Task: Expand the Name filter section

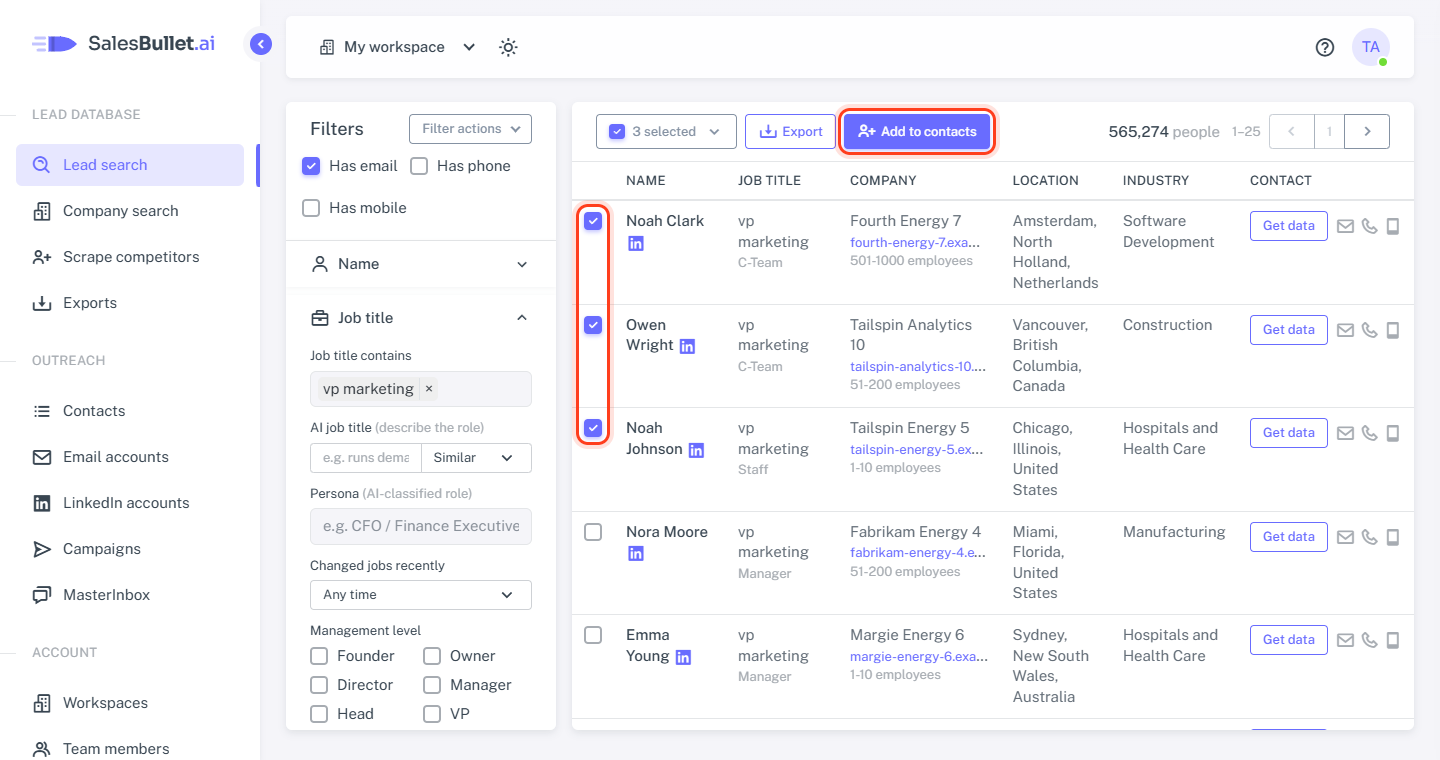Action: [x=421, y=264]
